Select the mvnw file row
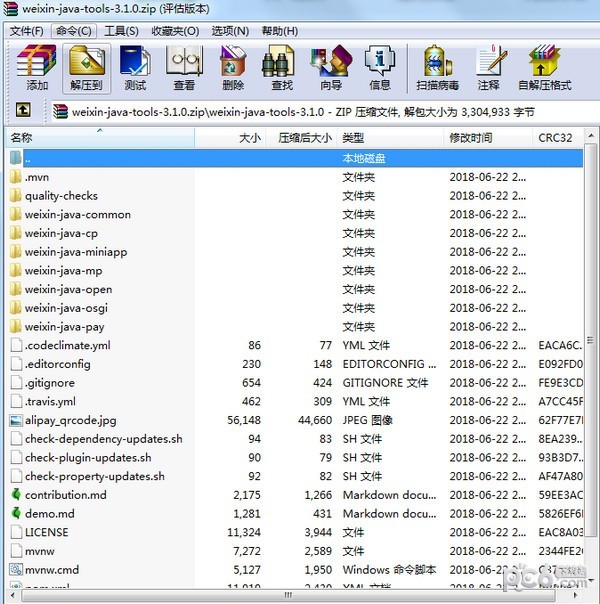 tap(296, 551)
